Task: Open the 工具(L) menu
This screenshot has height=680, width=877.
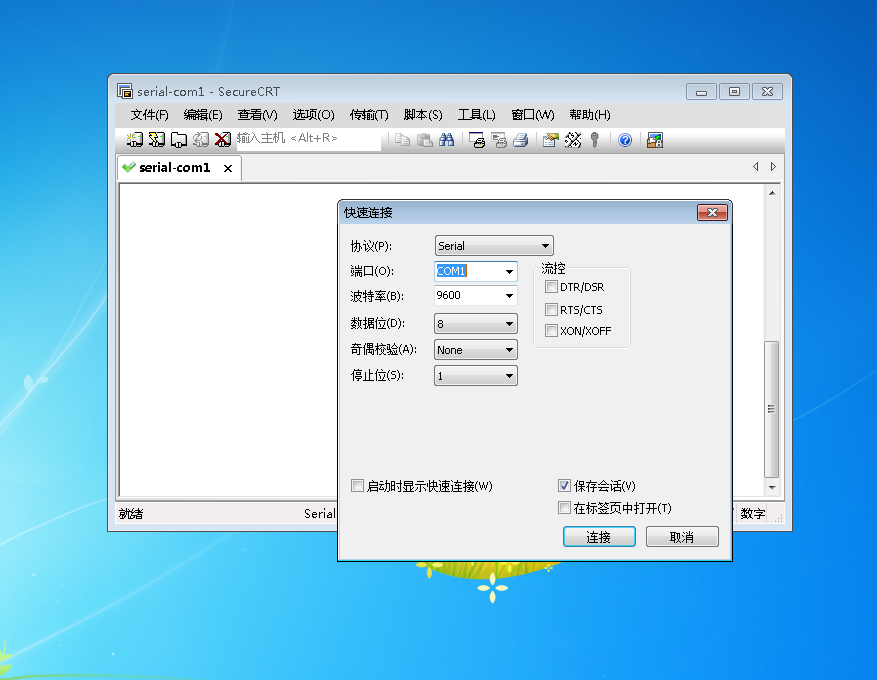Action: click(x=477, y=115)
